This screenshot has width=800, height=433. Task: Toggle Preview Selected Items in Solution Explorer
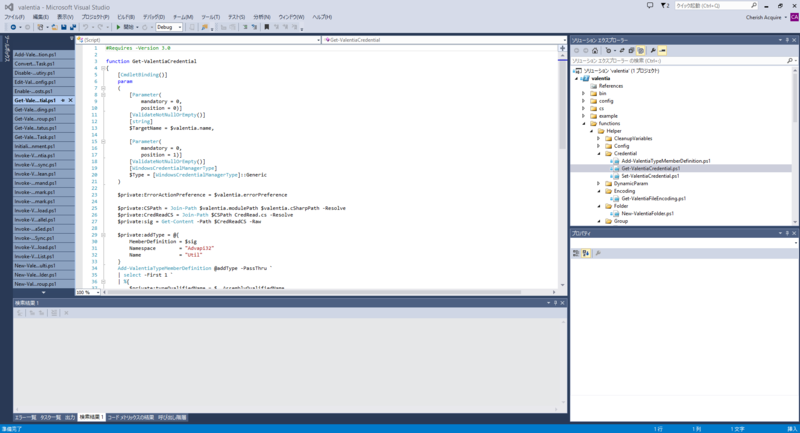[x=662, y=50]
